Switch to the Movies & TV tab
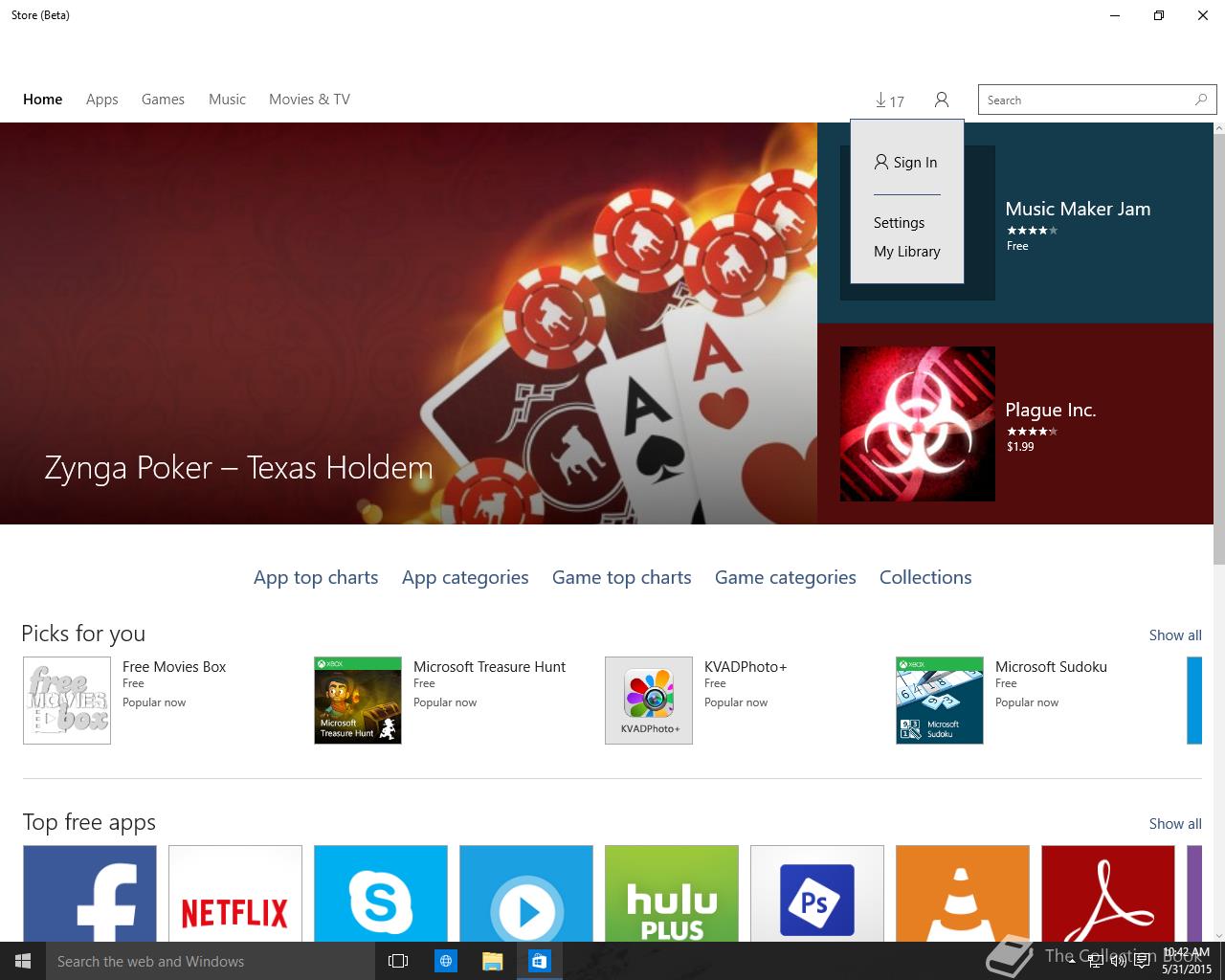The image size is (1225, 980). (x=309, y=100)
